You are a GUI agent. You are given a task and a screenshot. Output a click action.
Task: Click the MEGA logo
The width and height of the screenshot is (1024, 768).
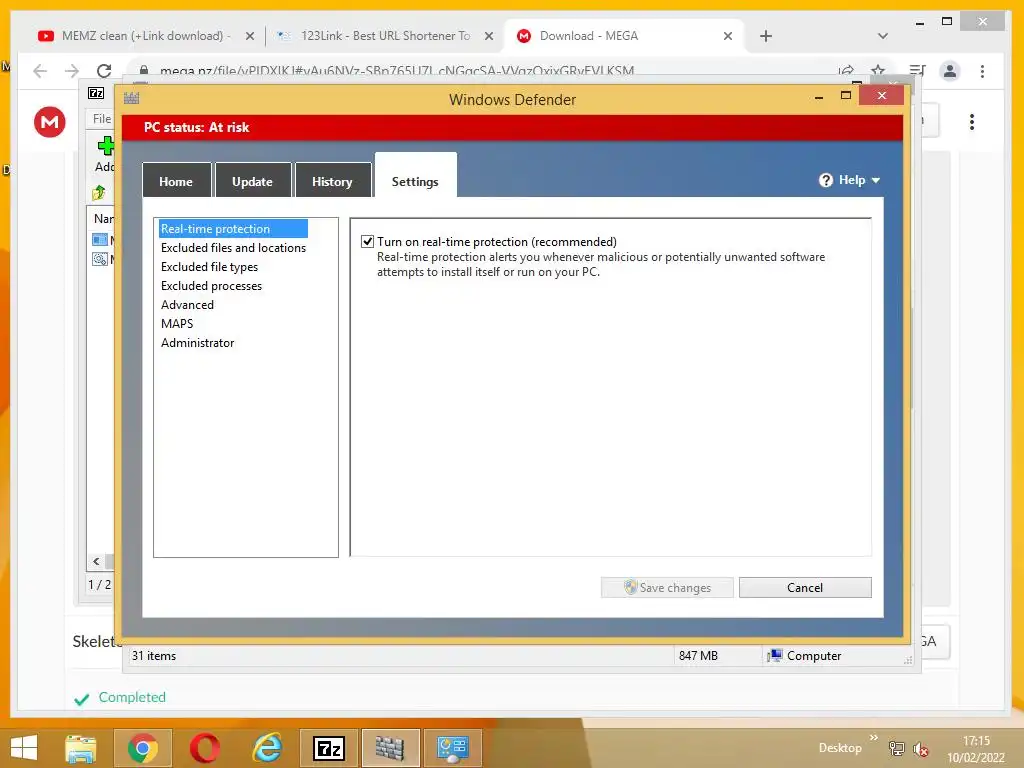[50, 121]
